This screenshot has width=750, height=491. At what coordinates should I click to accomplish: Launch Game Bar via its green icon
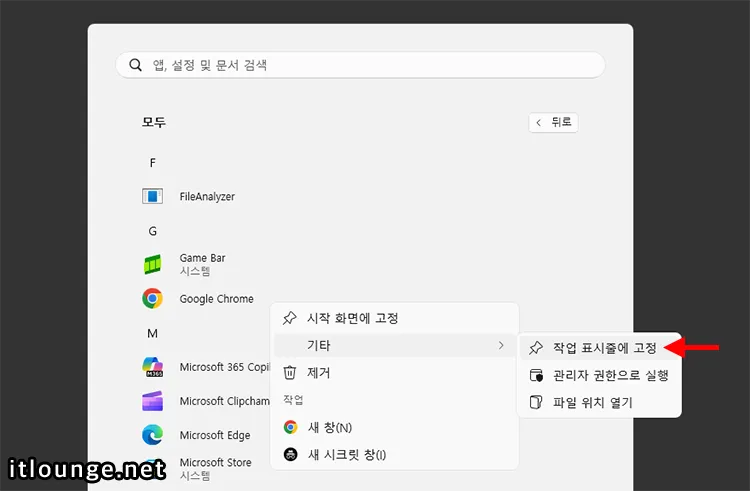153,264
